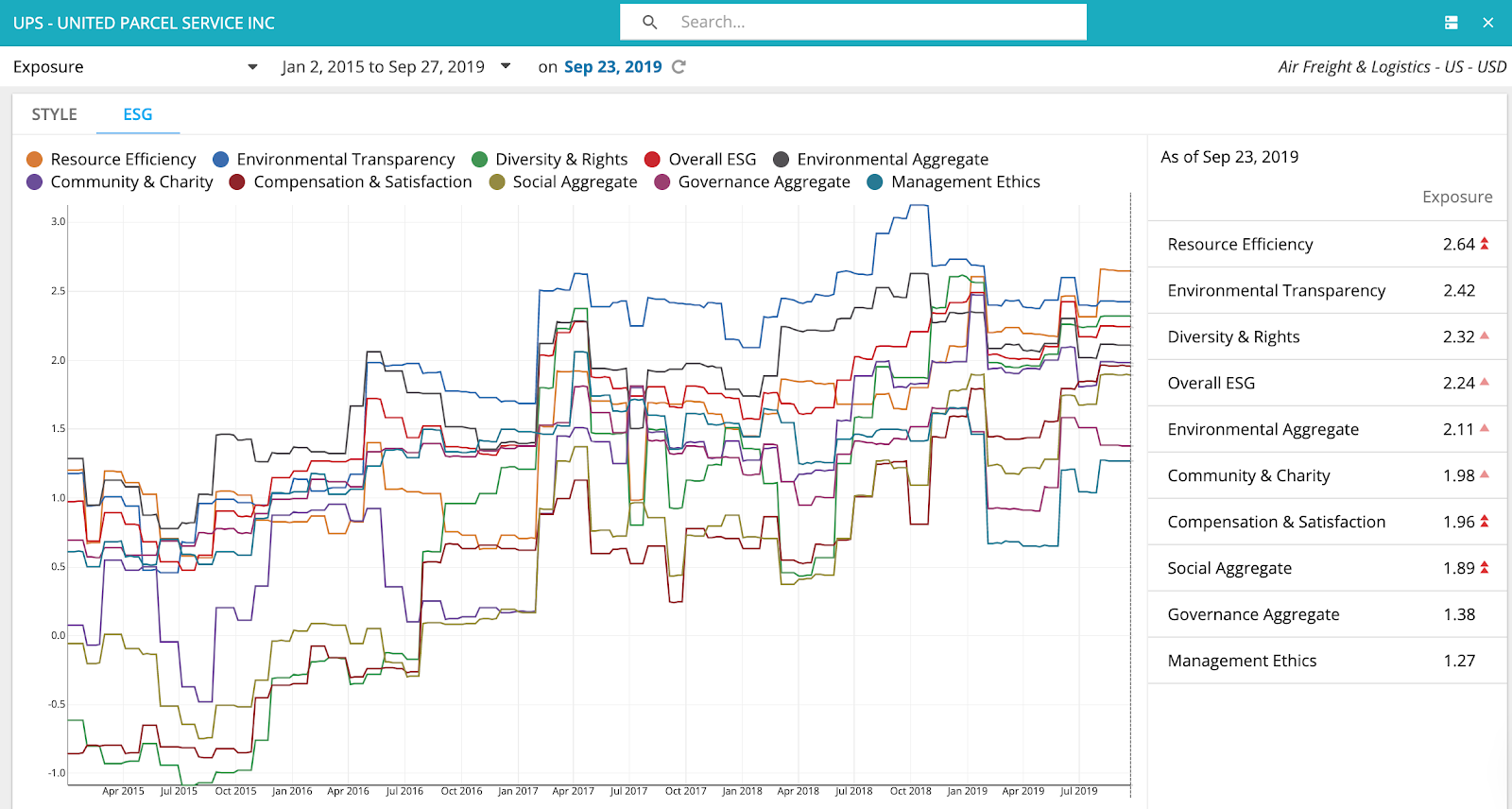Viewport: 1512px width, 809px height.
Task: Select the Diversity & Rights table row
Action: [x=1327, y=336]
